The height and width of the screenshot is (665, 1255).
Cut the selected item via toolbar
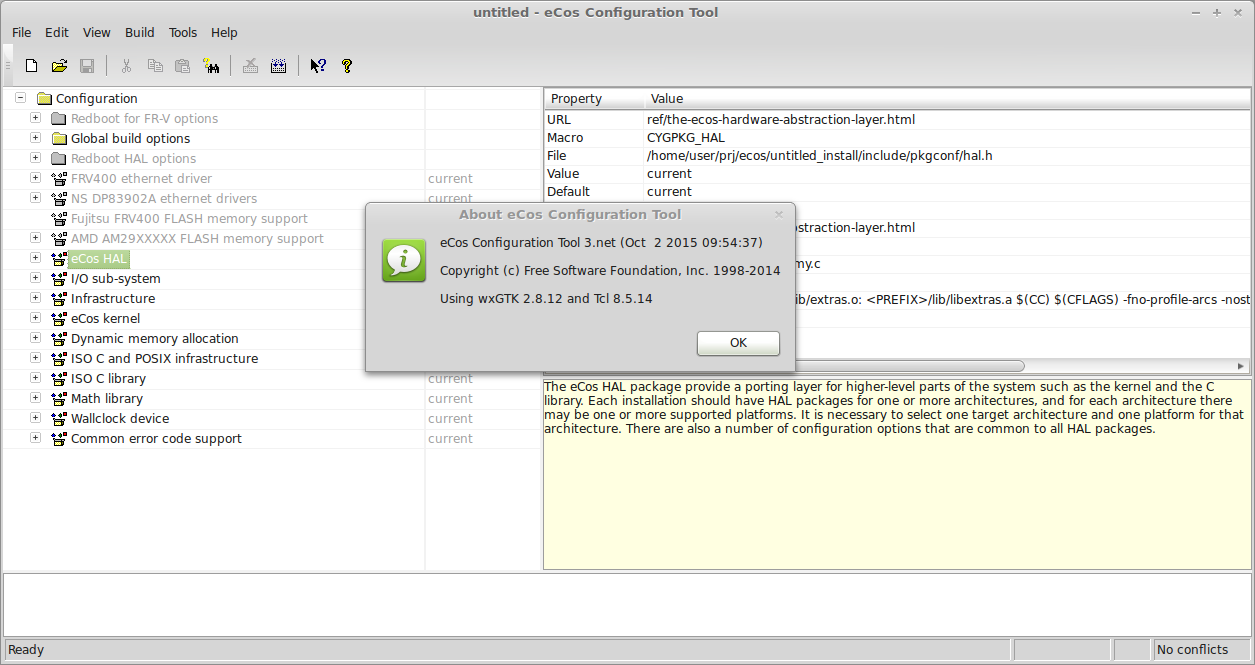(x=126, y=66)
